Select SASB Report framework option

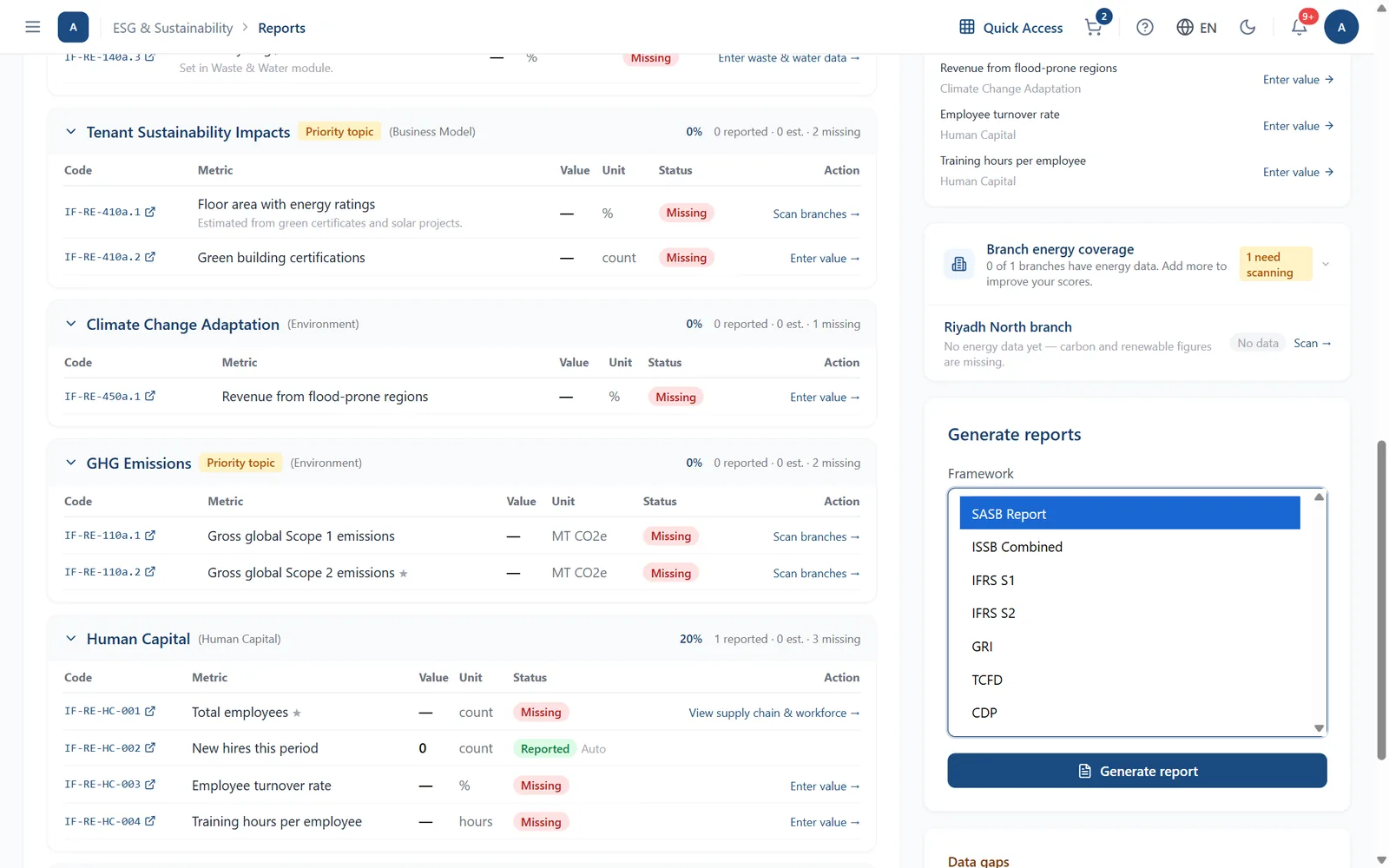click(x=1129, y=514)
